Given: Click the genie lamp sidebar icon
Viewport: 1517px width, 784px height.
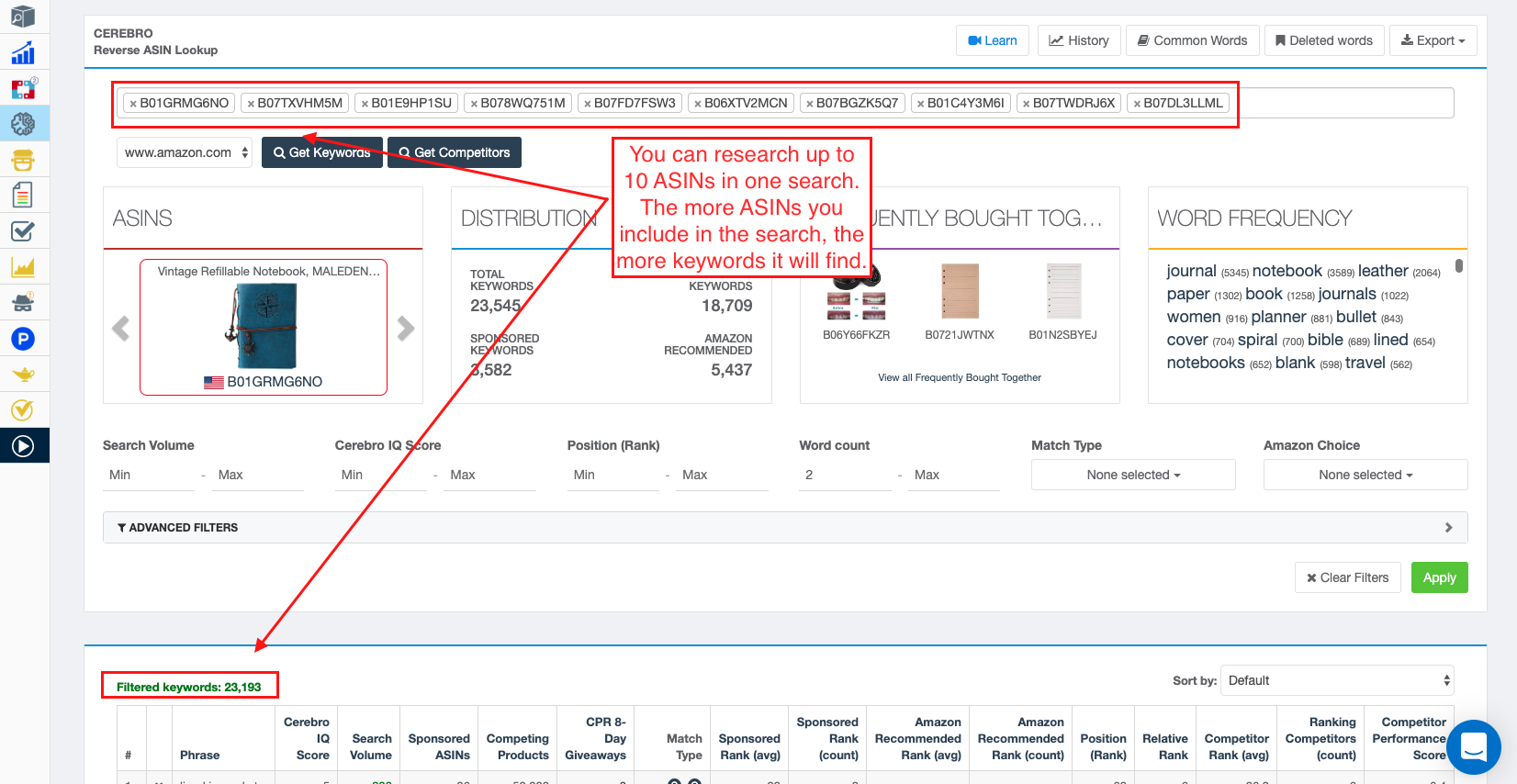Looking at the screenshot, I should click(x=23, y=375).
